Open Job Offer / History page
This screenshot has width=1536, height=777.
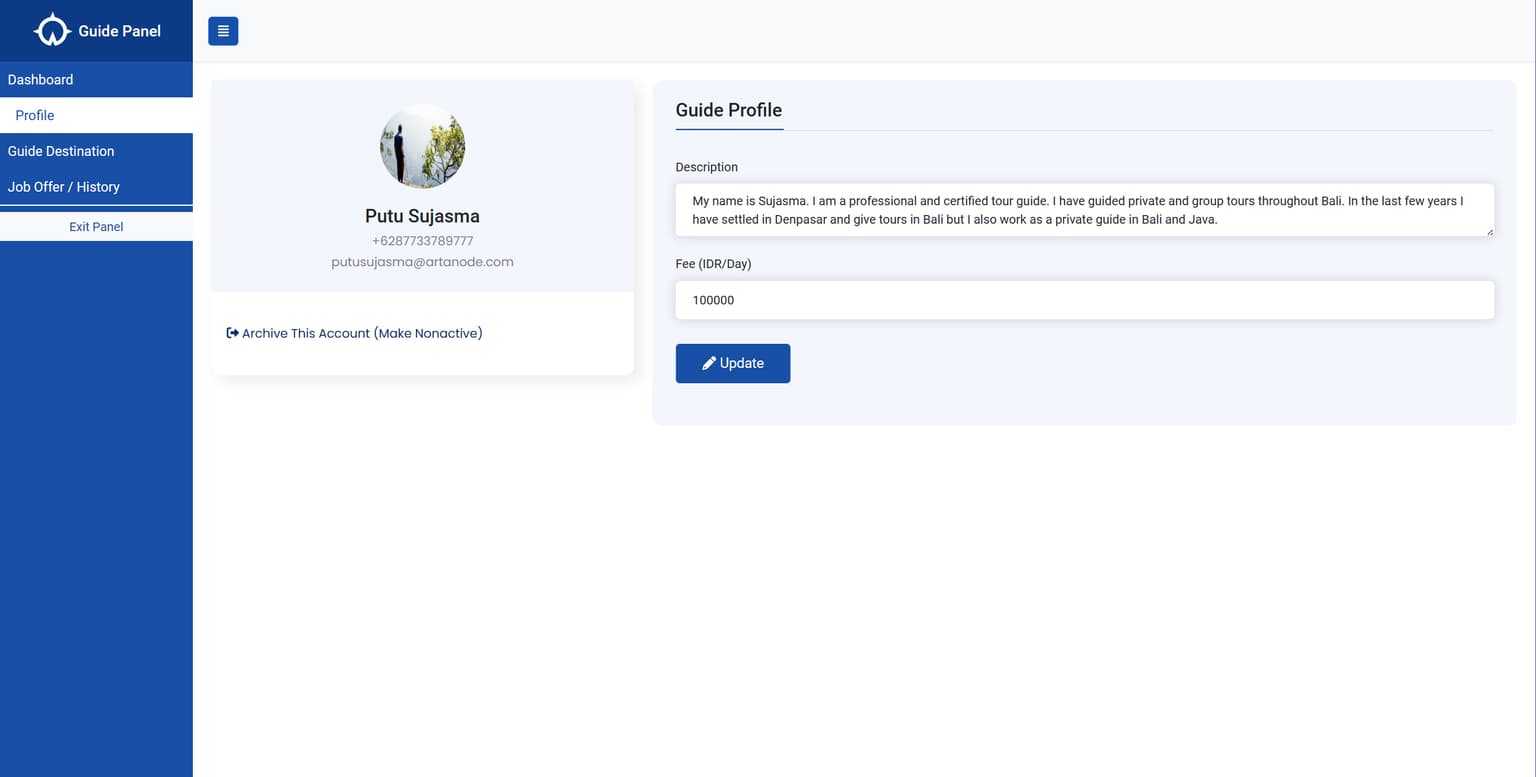pos(63,187)
